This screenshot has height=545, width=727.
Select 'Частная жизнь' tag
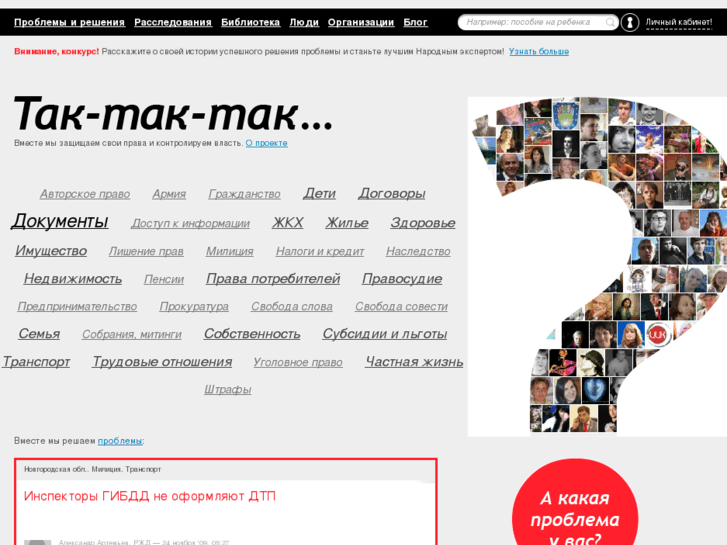pos(415,362)
